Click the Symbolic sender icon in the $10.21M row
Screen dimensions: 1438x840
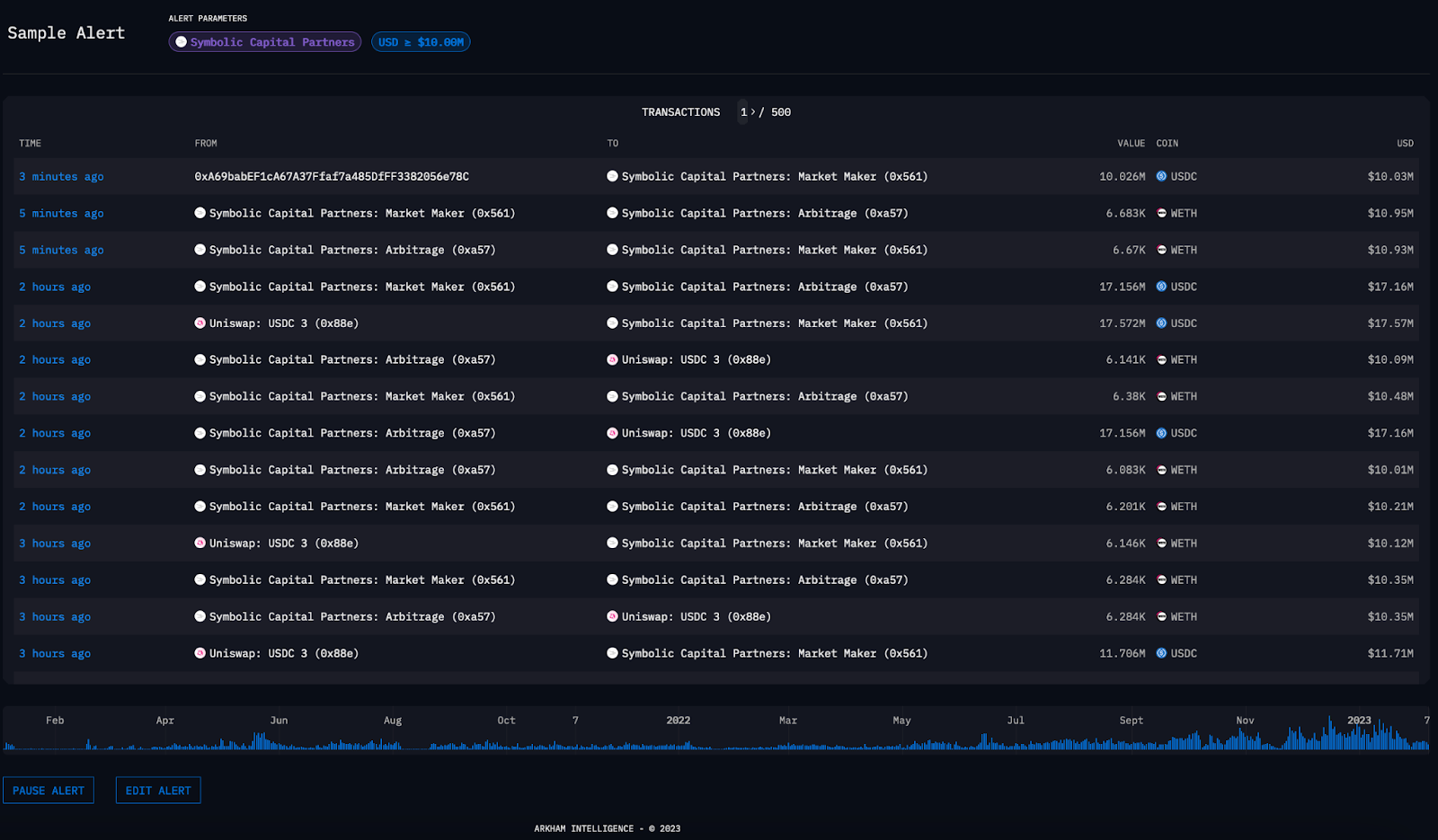[200, 508]
